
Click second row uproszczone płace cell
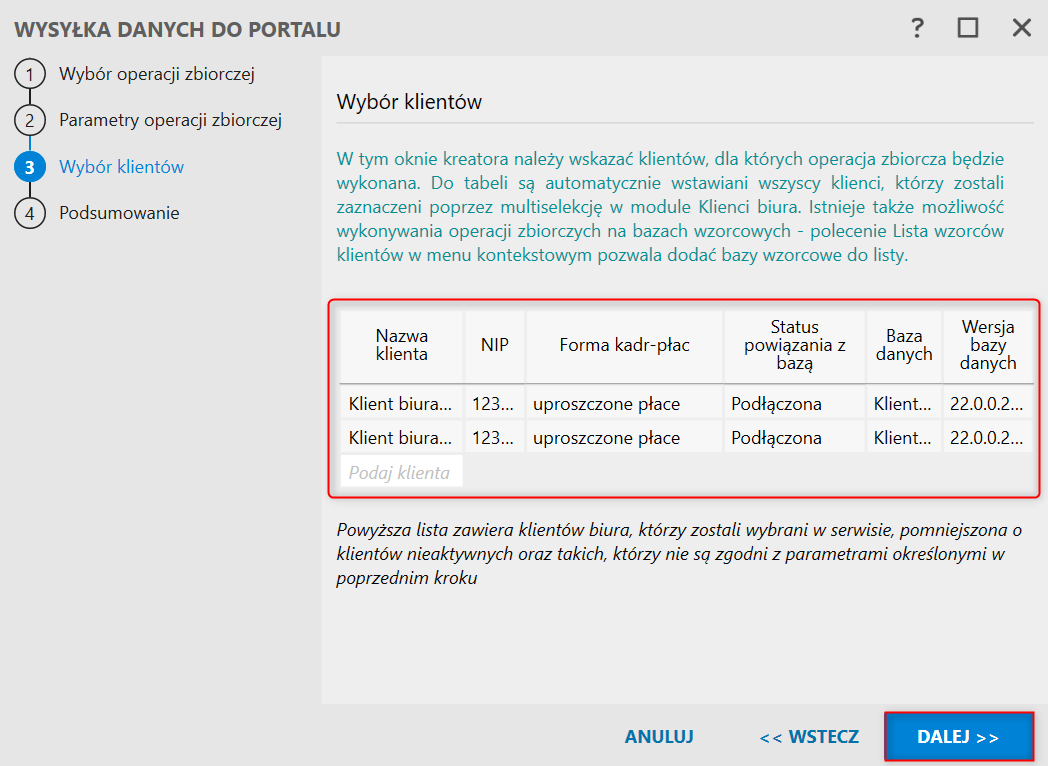point(624,438)
